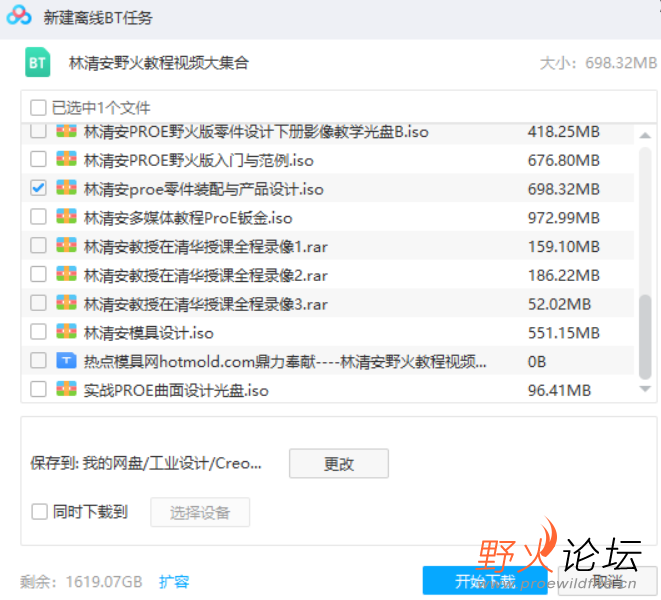Image resolution: width=661 pixels, height=600 pixels.
Task: Check the box for 授课全程录像2.rar
Action: (38, 274)
